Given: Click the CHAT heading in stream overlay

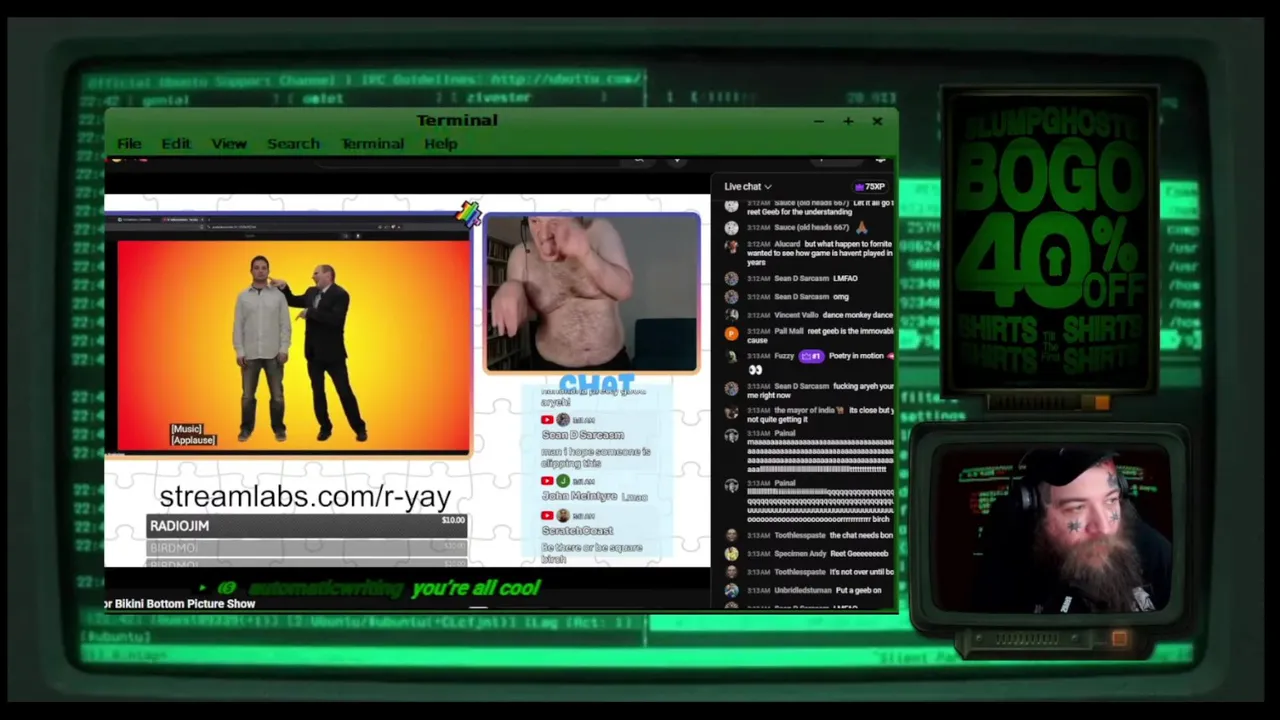Looking at the screenshot, I should click(597, 384).
